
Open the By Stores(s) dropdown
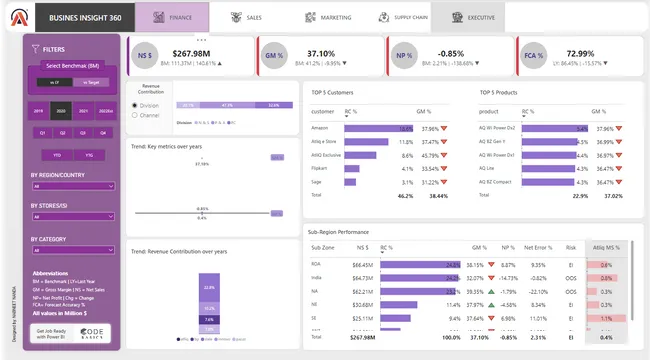pos(73,216)
